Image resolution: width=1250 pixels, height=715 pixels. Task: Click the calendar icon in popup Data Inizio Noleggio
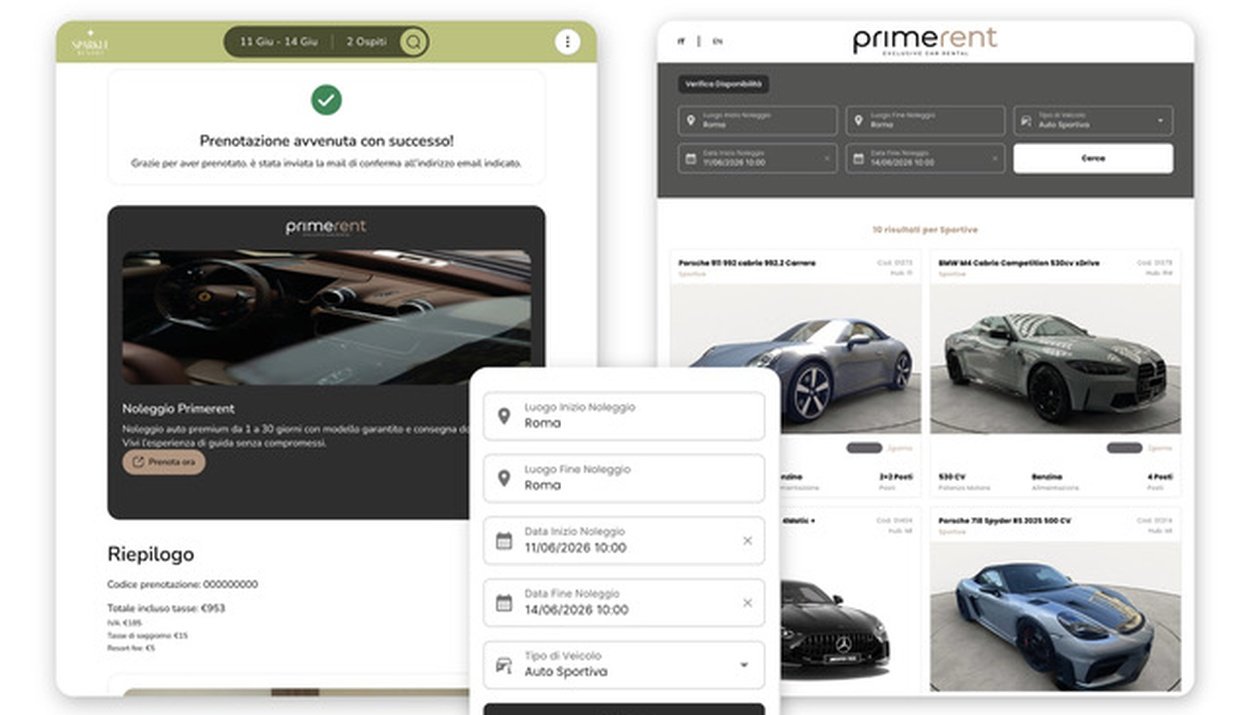point(504,540)
